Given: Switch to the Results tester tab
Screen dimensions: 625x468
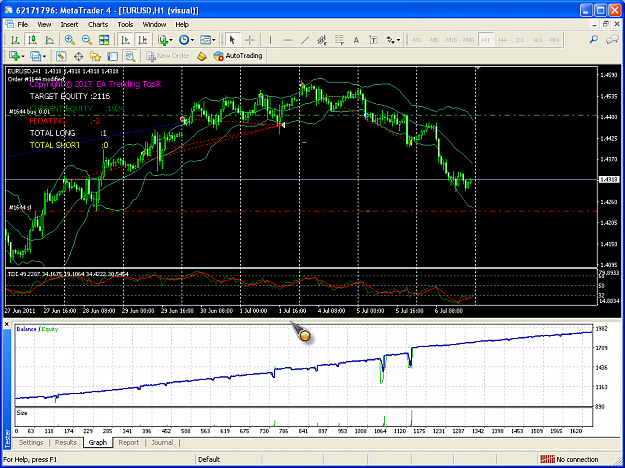Looking at the screenshot, I should point(66,442).
